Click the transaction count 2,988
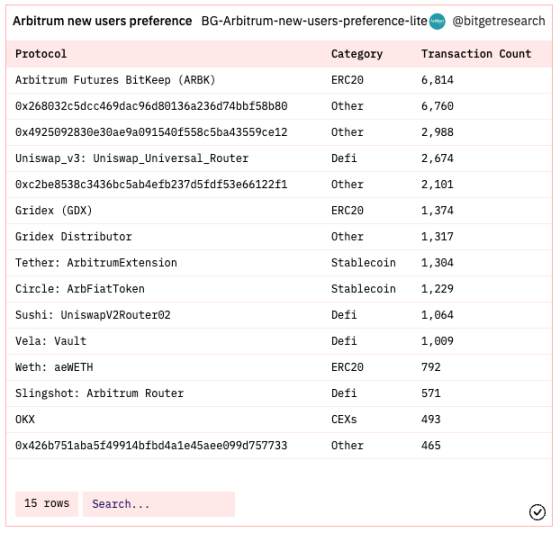This screenshot has height=533, width=560. point(437,132)
